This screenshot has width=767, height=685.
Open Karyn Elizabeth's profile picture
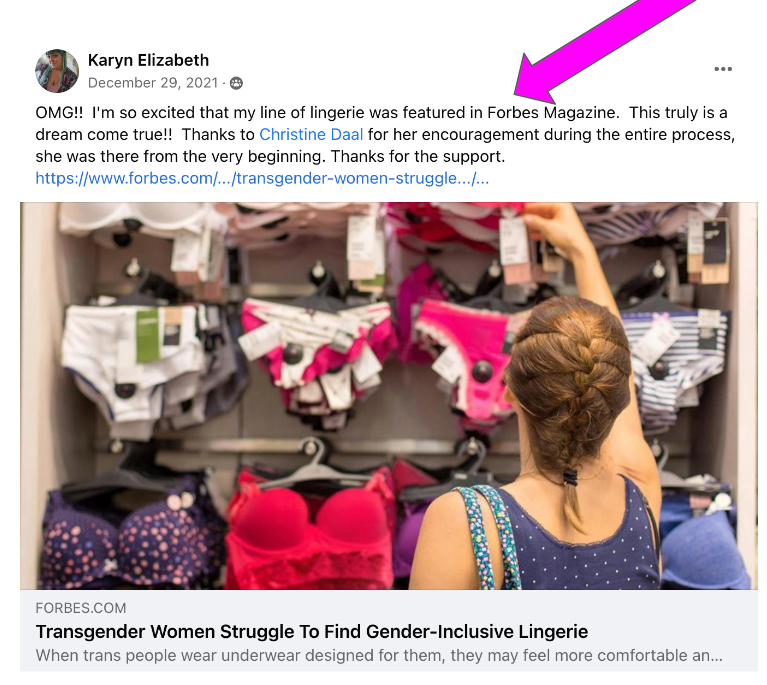point(57,71)
